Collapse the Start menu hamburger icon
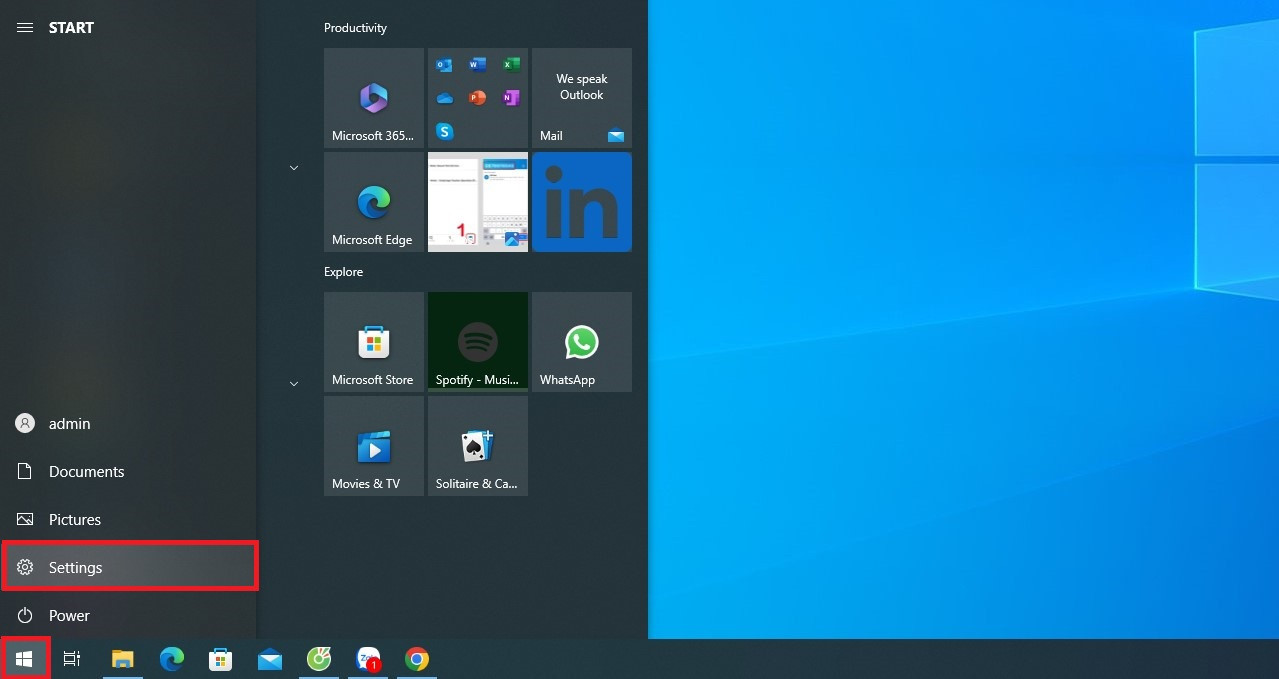The height and width of the screenshot is (679, 1279). (x=25, y=28)
